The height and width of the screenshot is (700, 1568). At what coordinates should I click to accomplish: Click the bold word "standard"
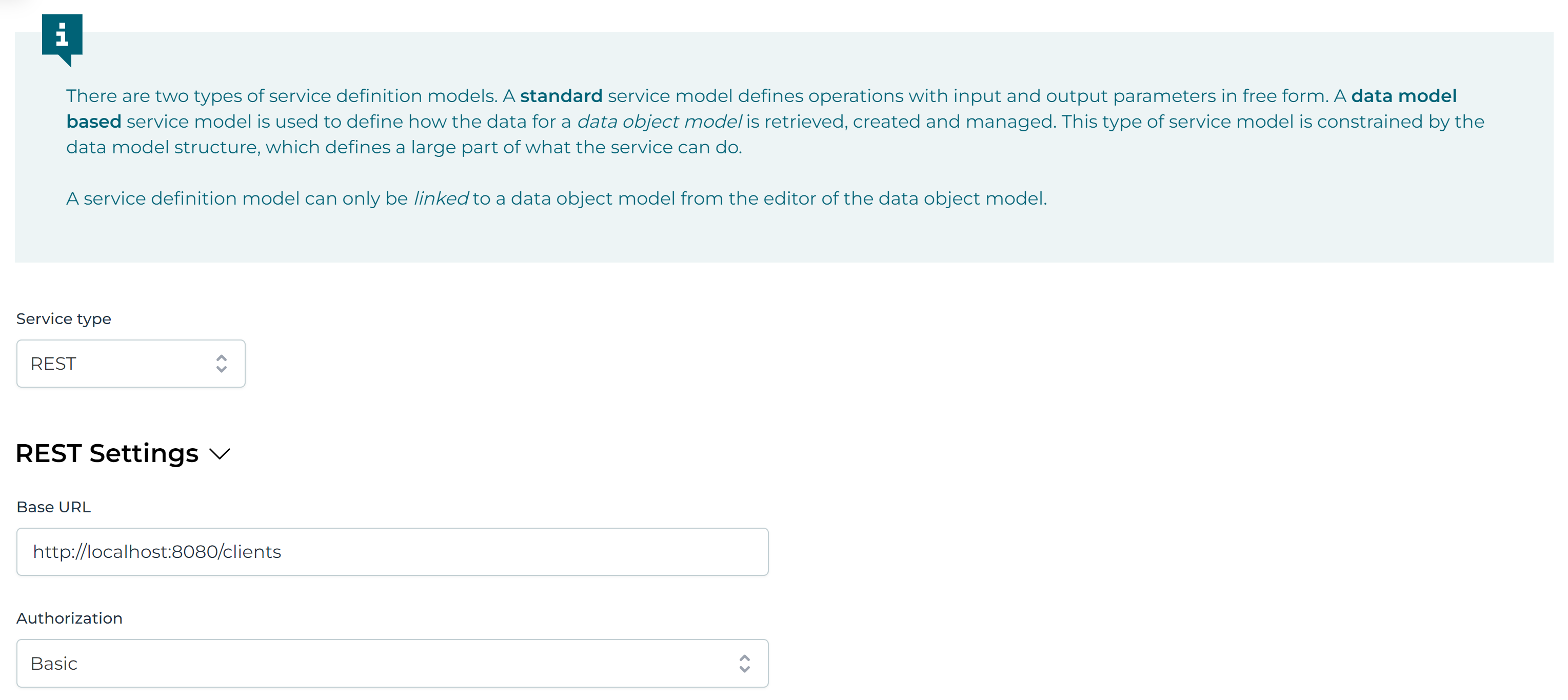click(x=561, y=96)
